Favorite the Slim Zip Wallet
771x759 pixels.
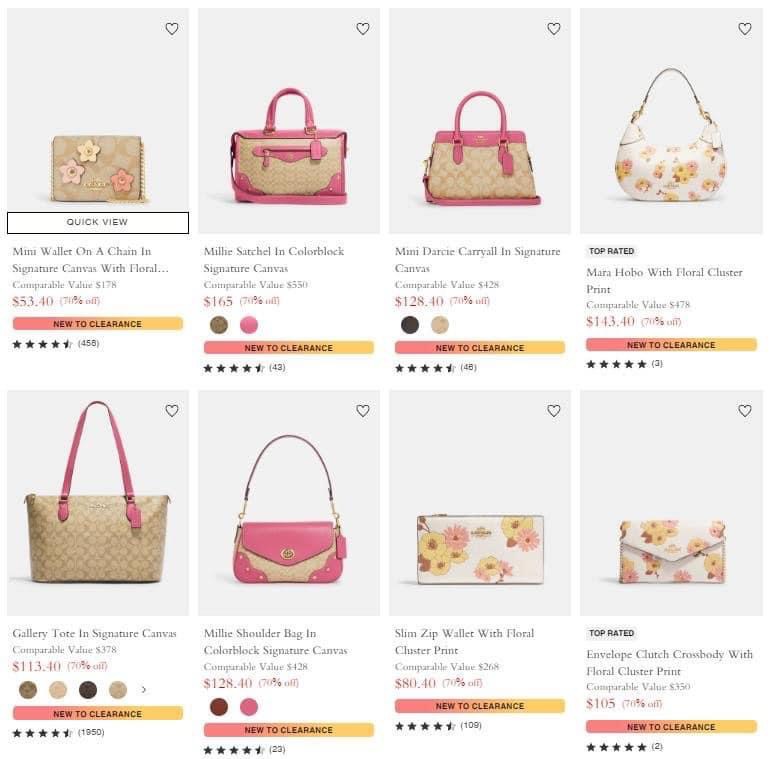tap(554, 411)
